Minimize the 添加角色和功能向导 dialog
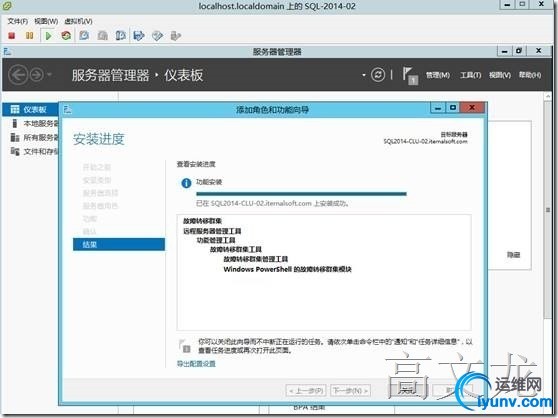 [438, 107]
